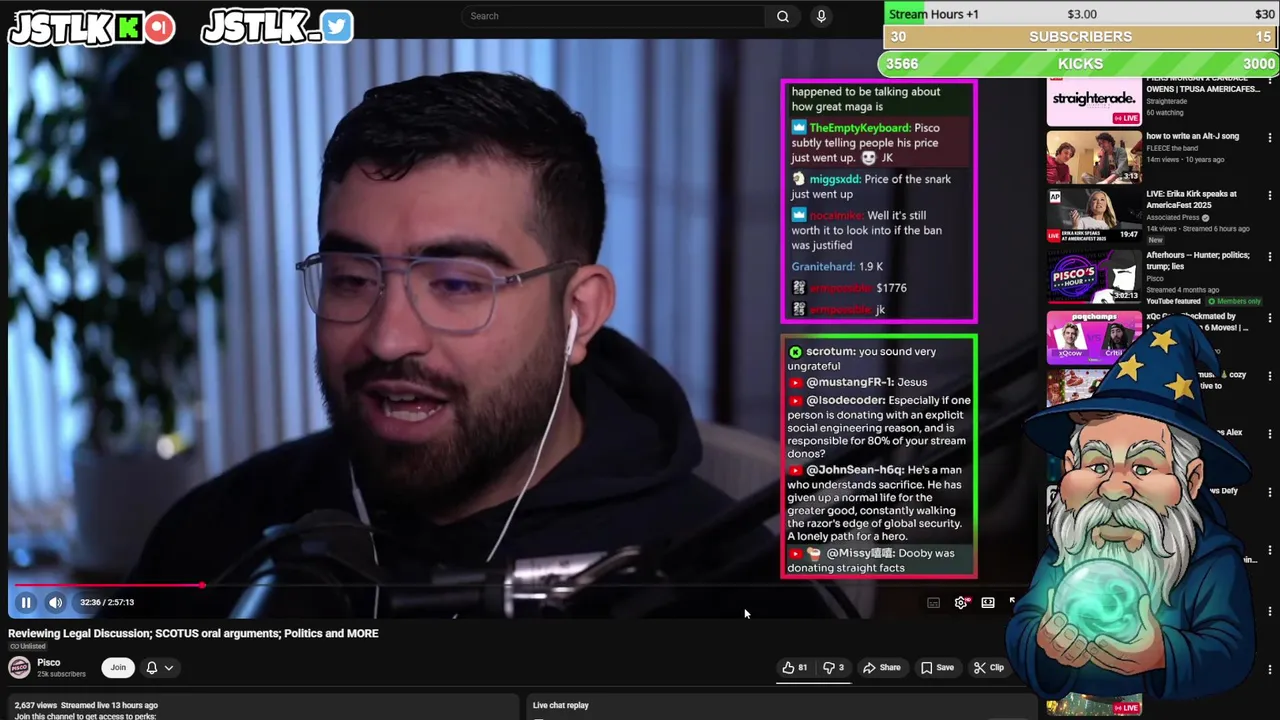Click the '2,637 views' description text
This screenshot has width=1280, height=720.
[36, 705]
